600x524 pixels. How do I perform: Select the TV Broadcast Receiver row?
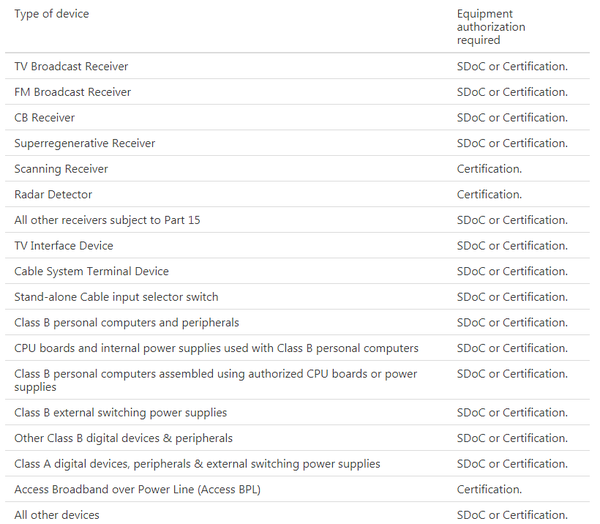coord(71,67)
